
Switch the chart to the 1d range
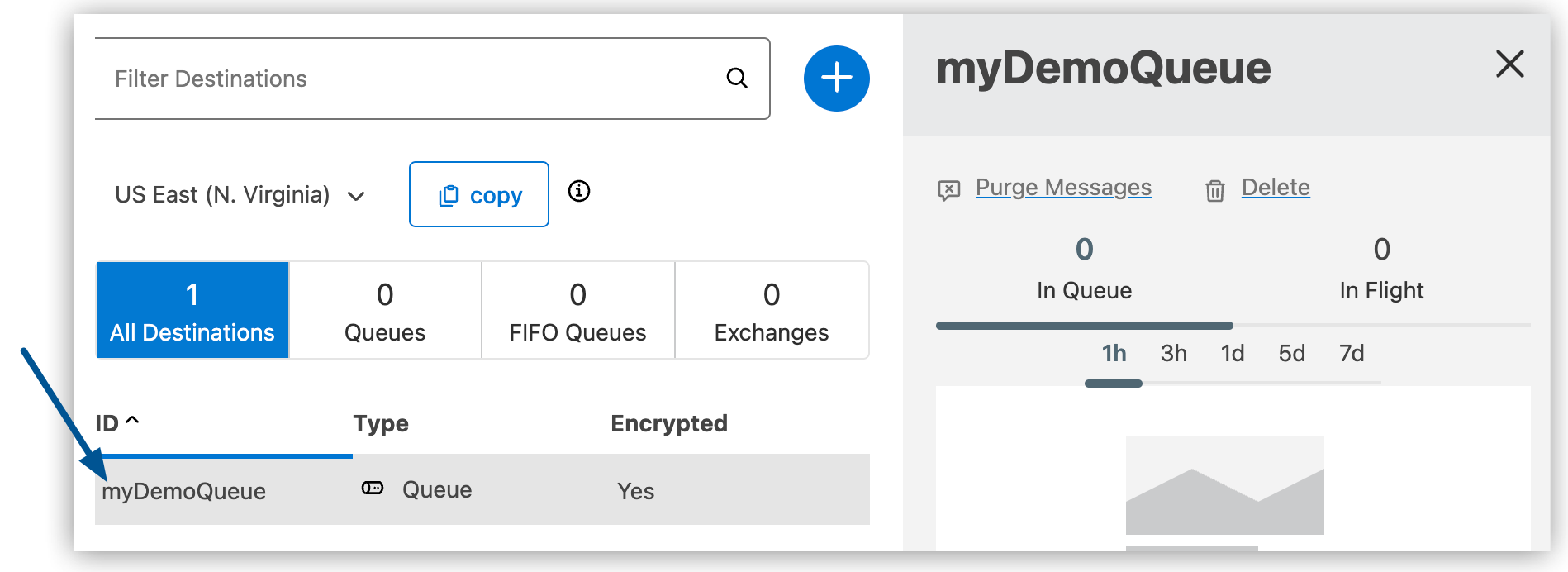point(1233,354)
